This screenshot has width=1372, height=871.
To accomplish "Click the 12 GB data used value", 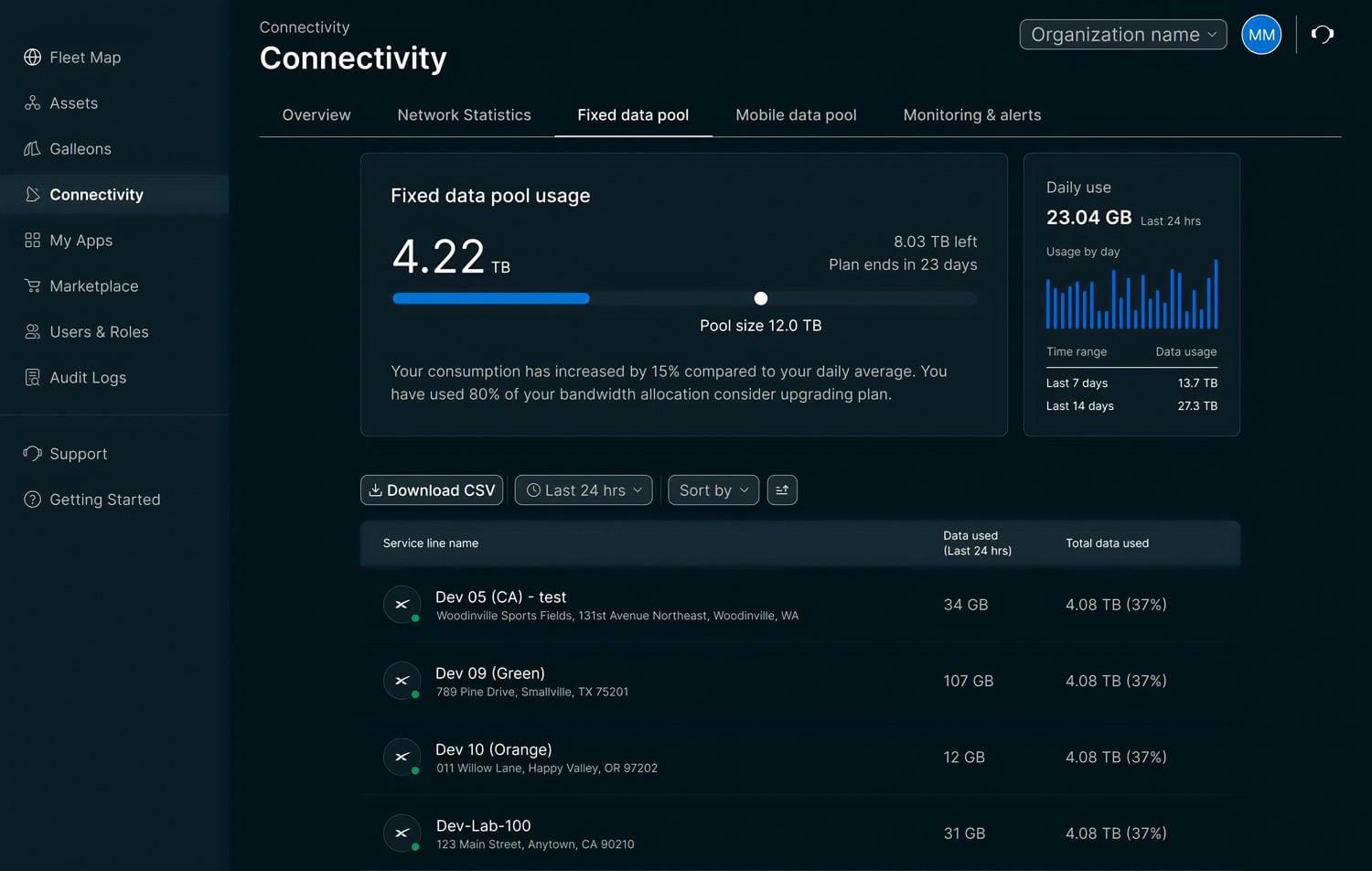I will [x=964, y=758].
